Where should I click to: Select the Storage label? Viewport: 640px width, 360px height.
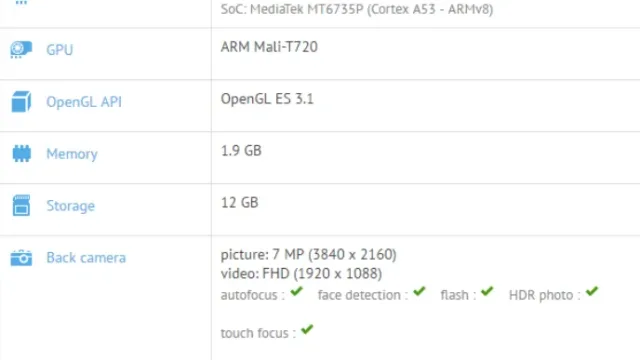tap(71, 206)
